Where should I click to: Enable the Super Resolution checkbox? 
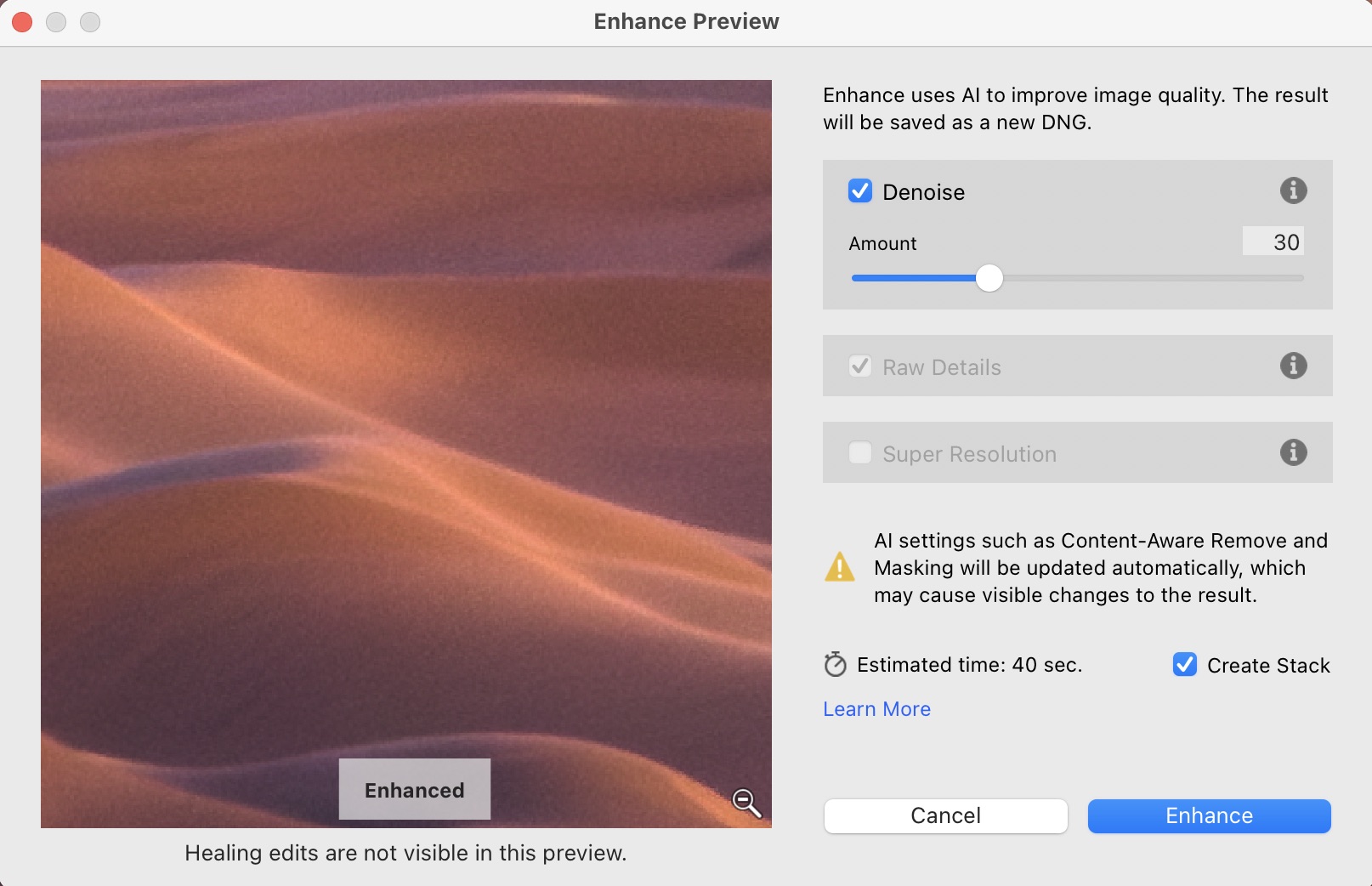(860, 453)
